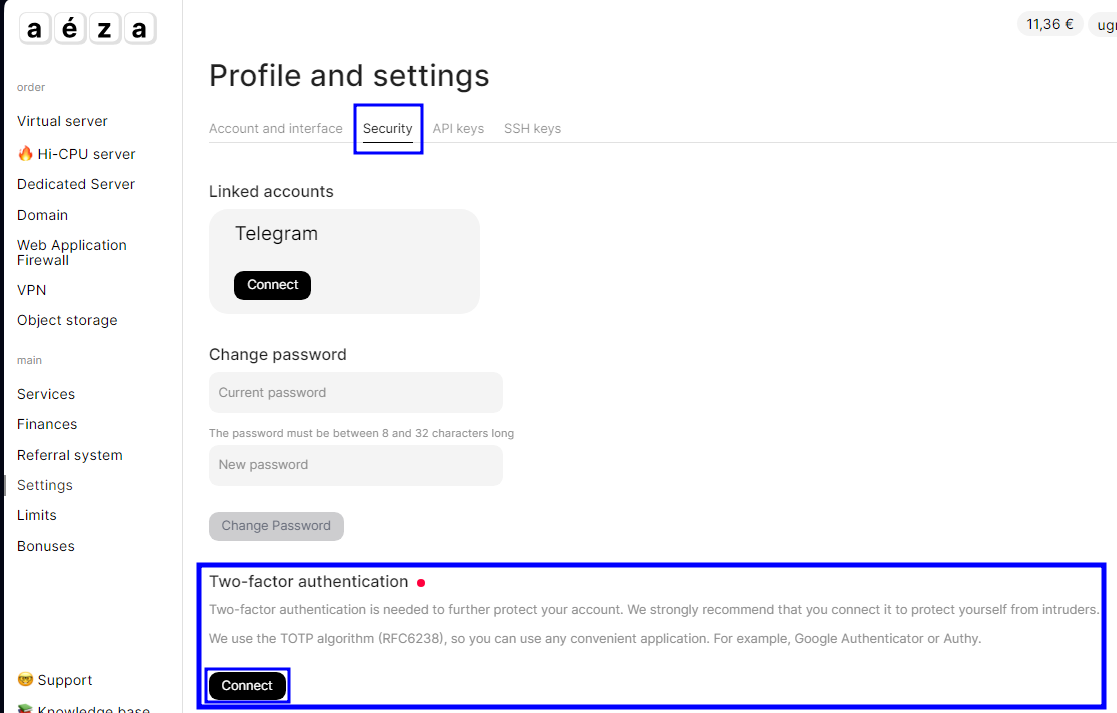
Task: Connect two-factor authentication
Action: 247,686
